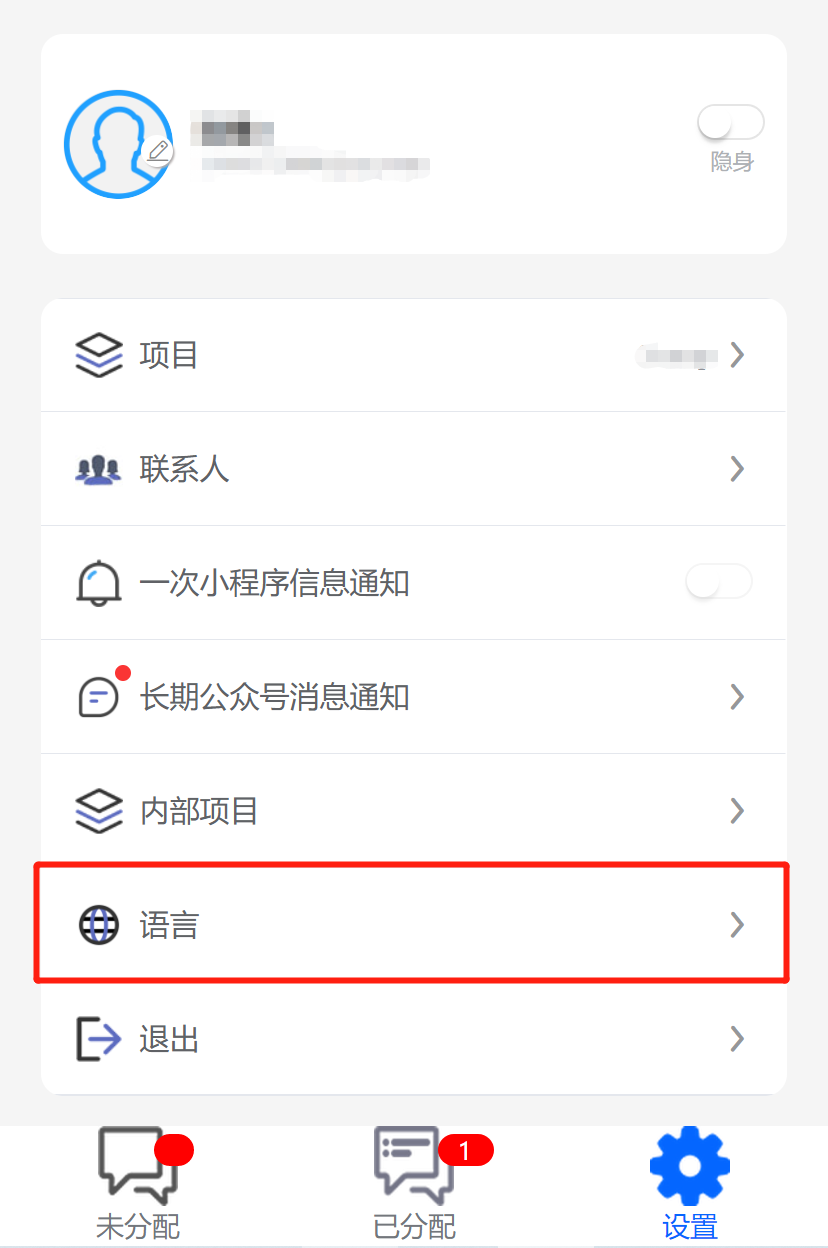Image resolution: width=828 pixels, height=1248 pixels.
Task: Open the user profile avatar picture
Action: pyautogui.click(x=117, y=144)
